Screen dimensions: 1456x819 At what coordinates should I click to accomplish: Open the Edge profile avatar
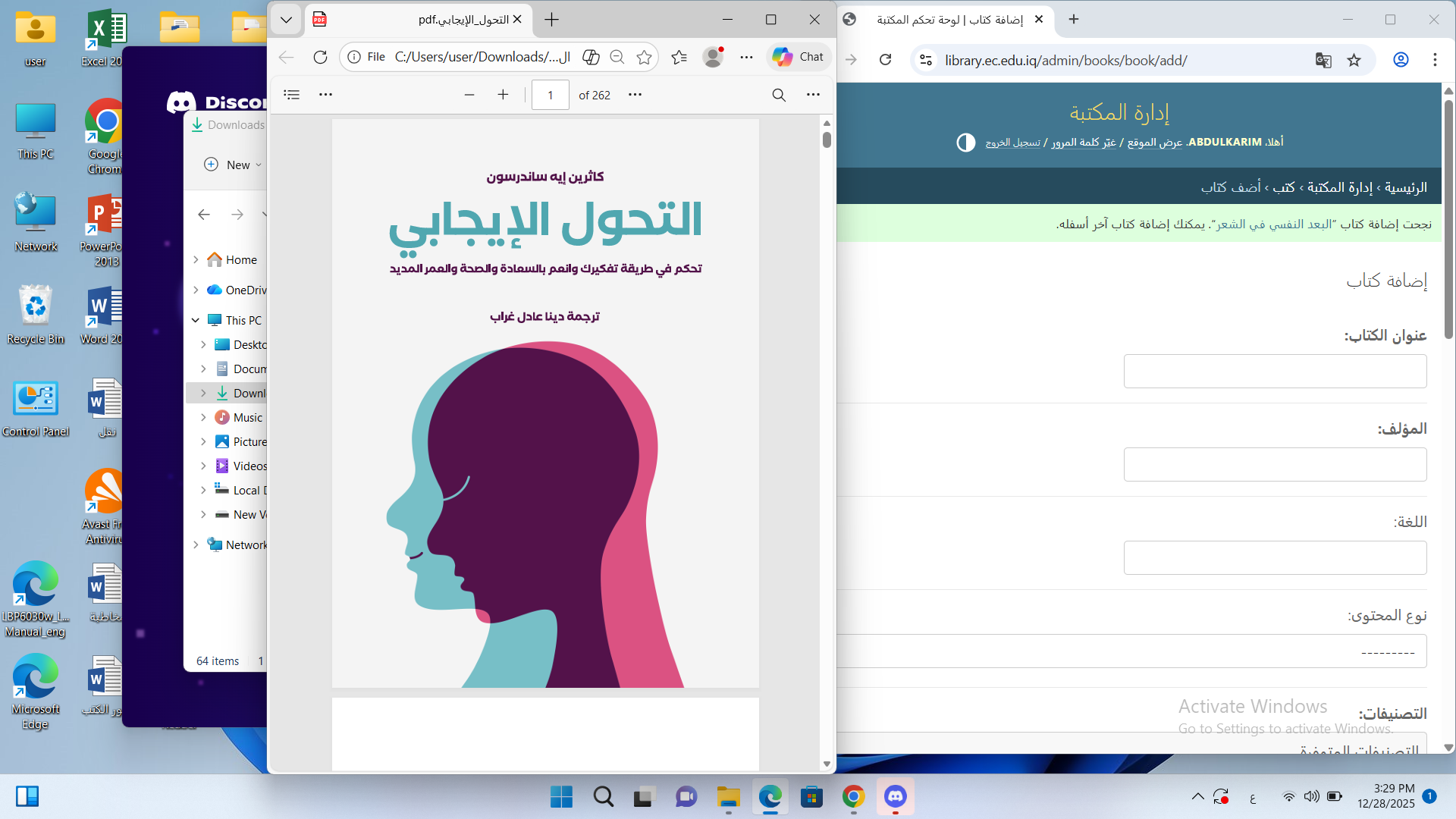713,57
